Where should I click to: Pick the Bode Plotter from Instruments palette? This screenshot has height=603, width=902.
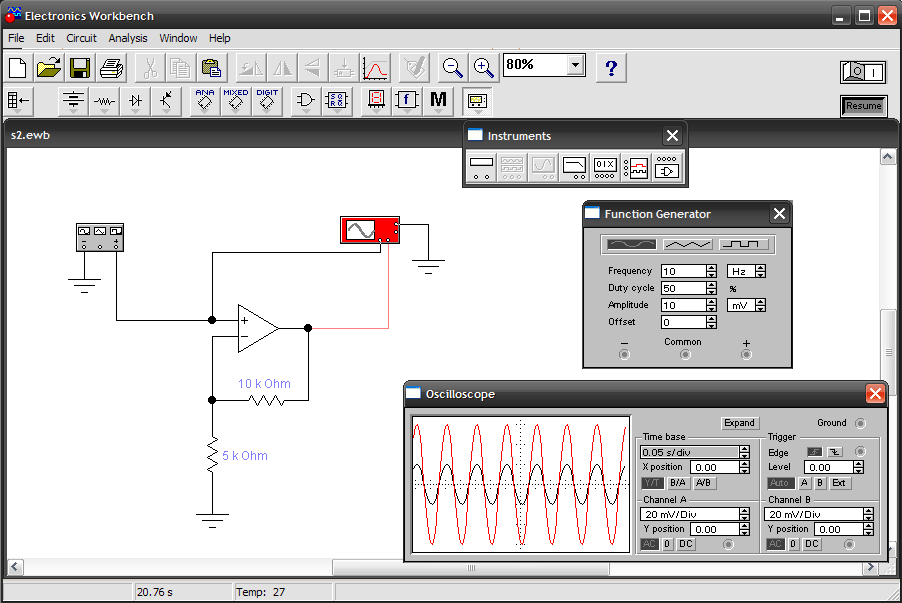point(574,167)
